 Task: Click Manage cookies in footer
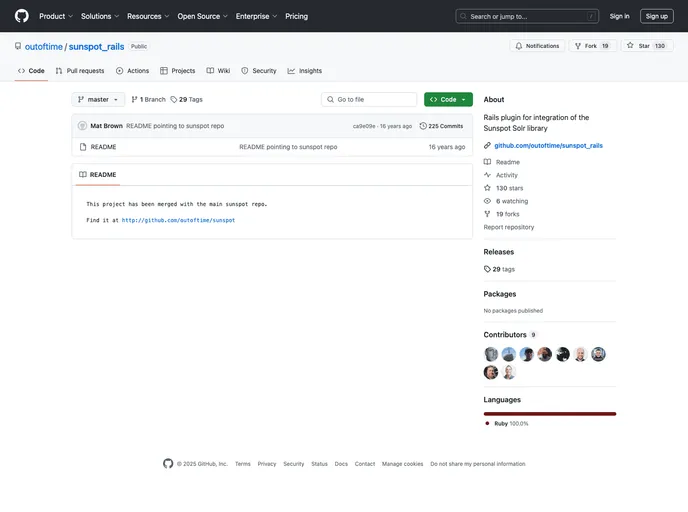402,464
